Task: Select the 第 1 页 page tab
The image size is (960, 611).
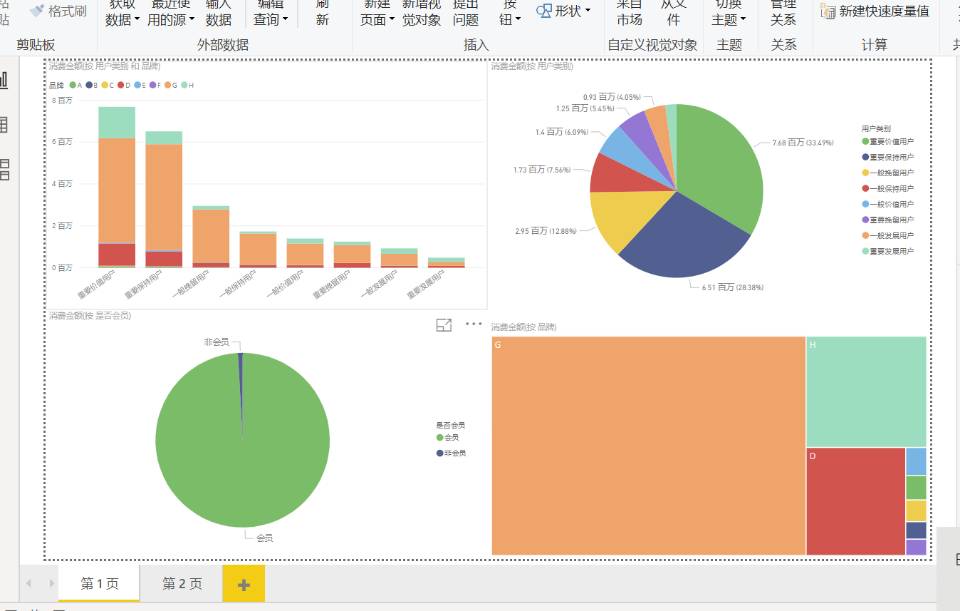Action: coord(99,583)
